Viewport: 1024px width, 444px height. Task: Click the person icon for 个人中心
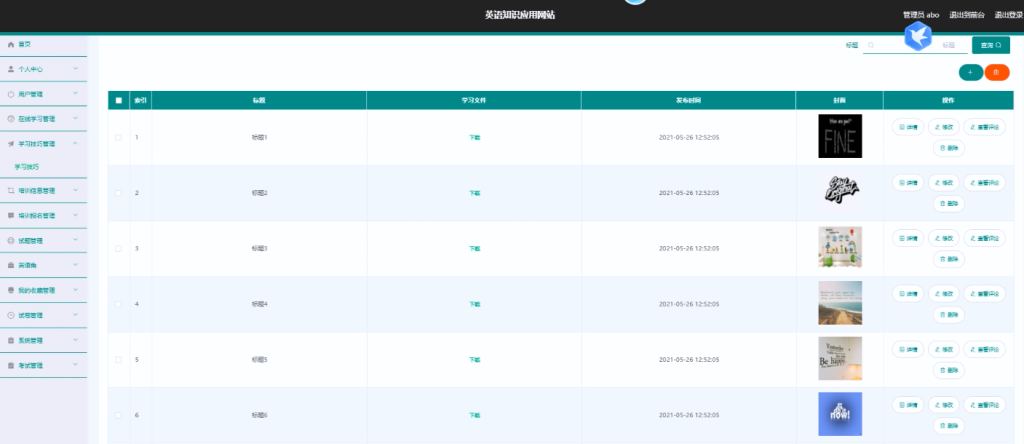point(10,69)
